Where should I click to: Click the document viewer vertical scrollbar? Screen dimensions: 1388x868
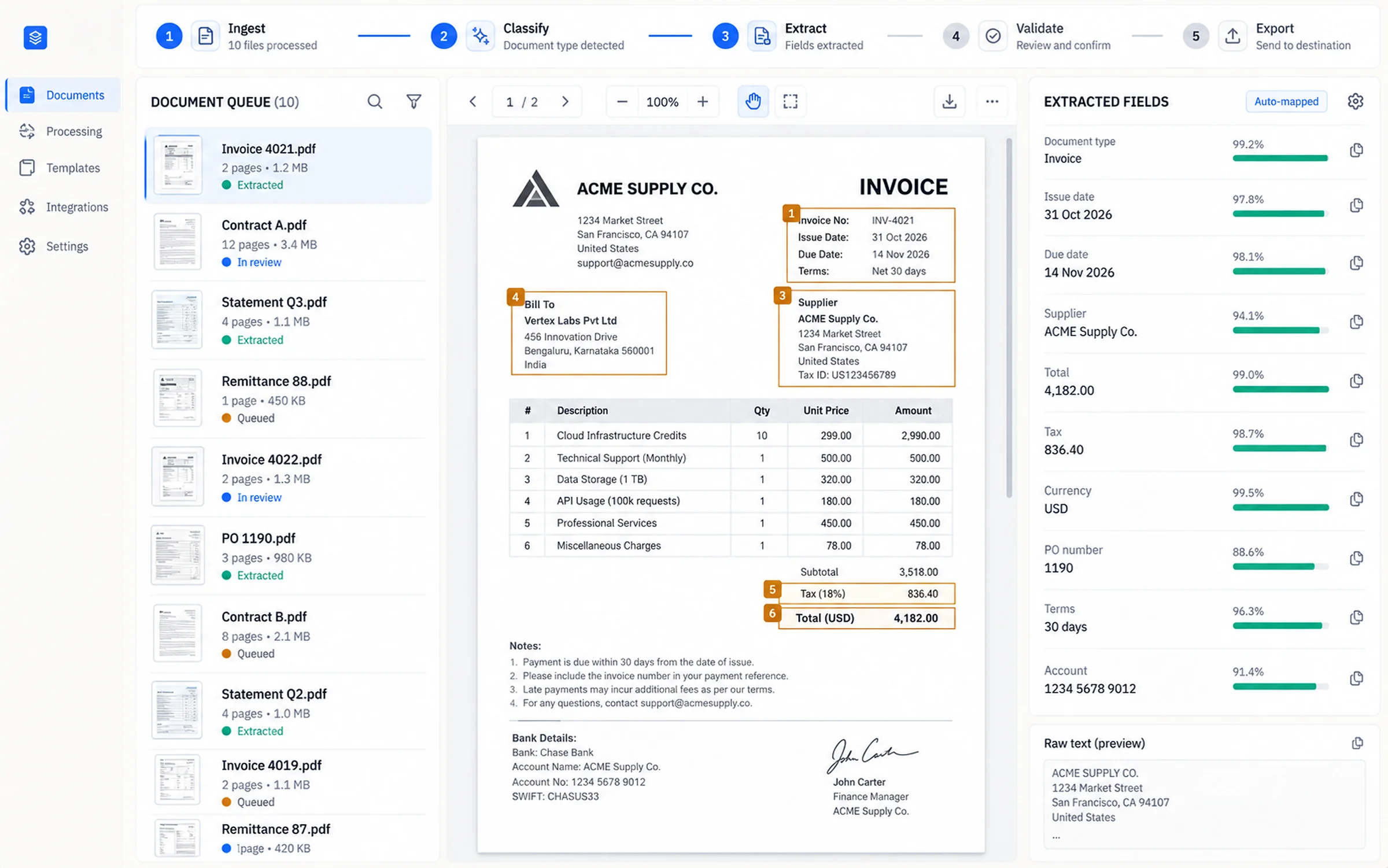[x=1009, y=318]
